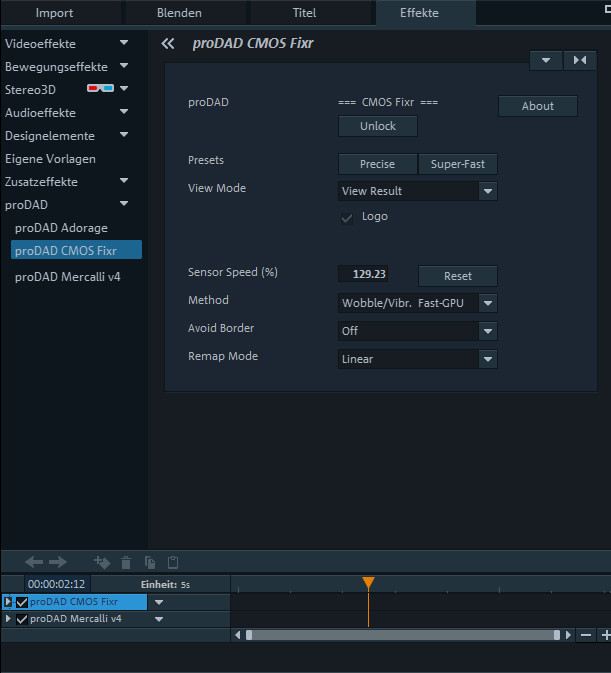Click the Stereo3D red-cyan glasses icon

click(x=100, y=88)
